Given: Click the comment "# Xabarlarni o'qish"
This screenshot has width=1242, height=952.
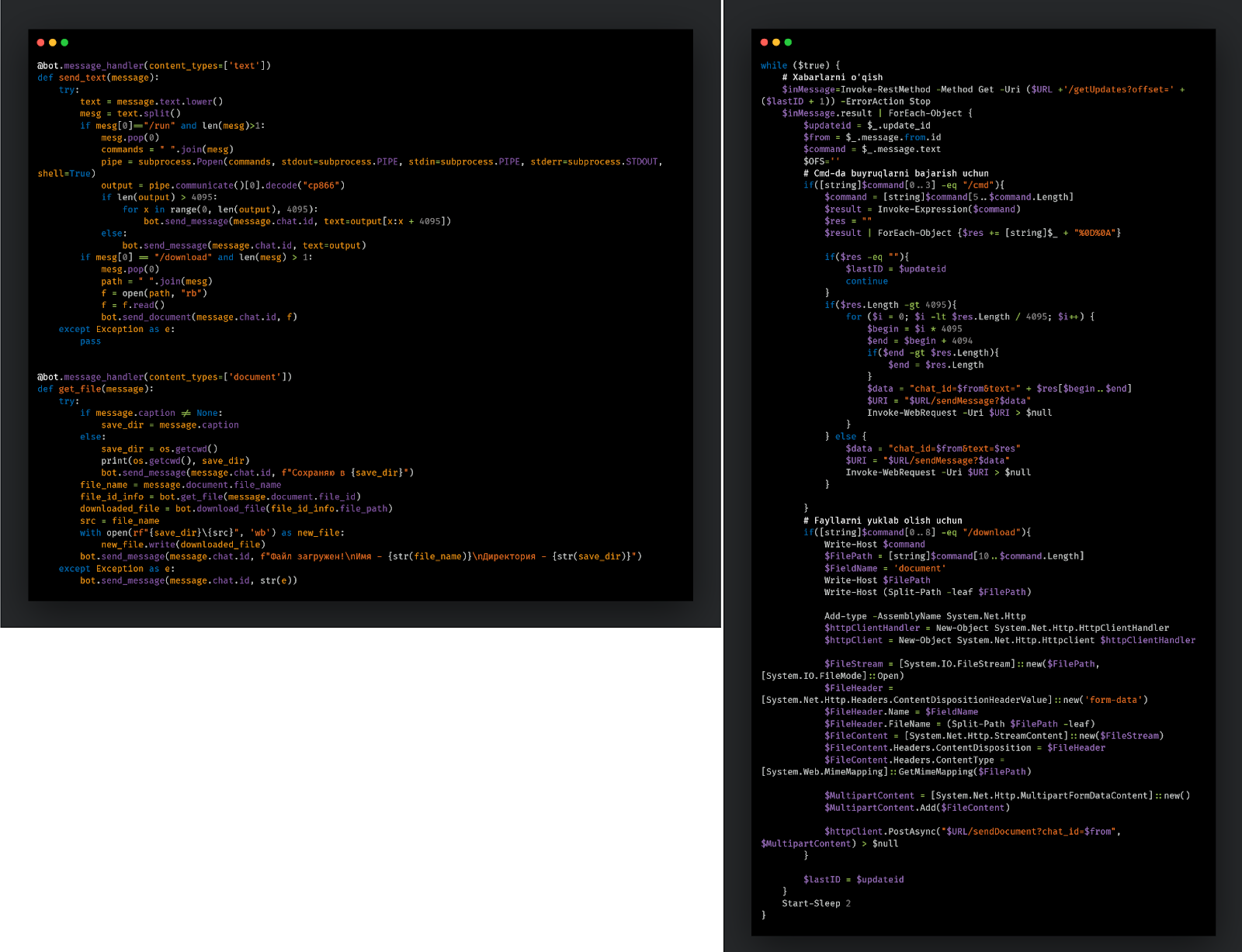Looking at the screenshot, I should (x=832, y=78).
